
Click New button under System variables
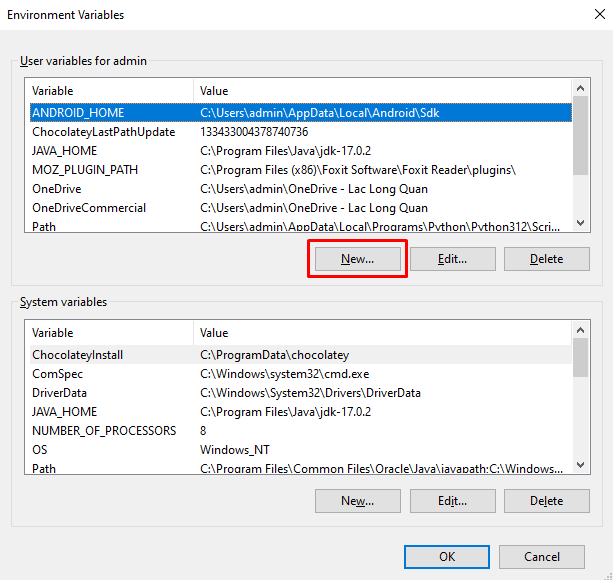pos(358,501)
